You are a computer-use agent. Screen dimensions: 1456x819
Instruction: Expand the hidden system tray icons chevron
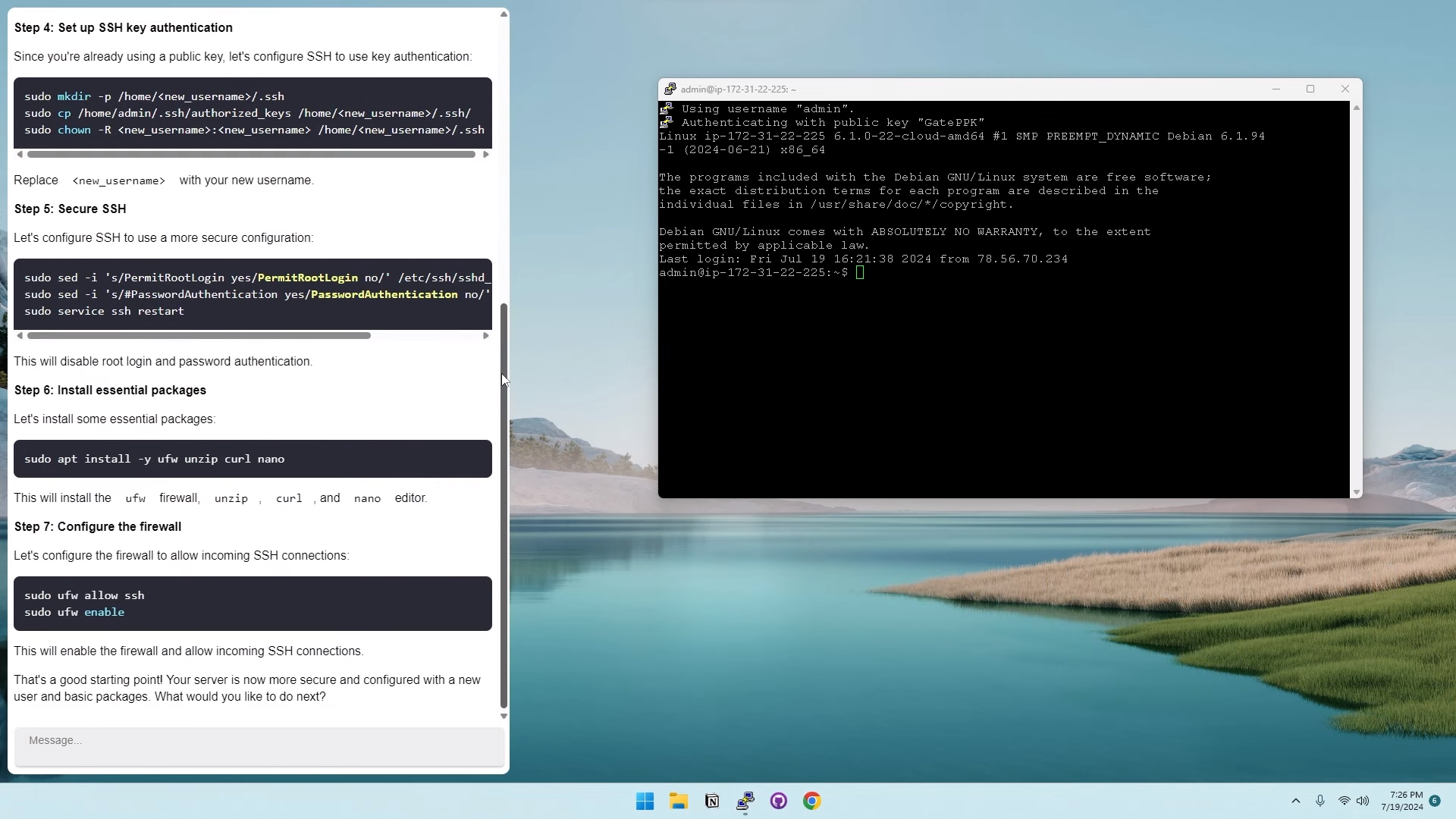(x=1296, y=801)
